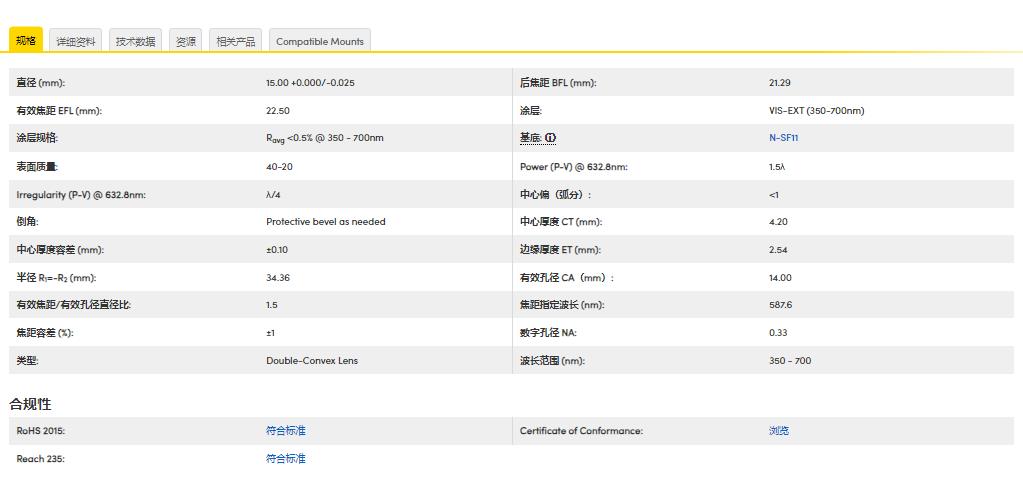Click the 有效焦距 EFL (mm) row label

point(59,111)
